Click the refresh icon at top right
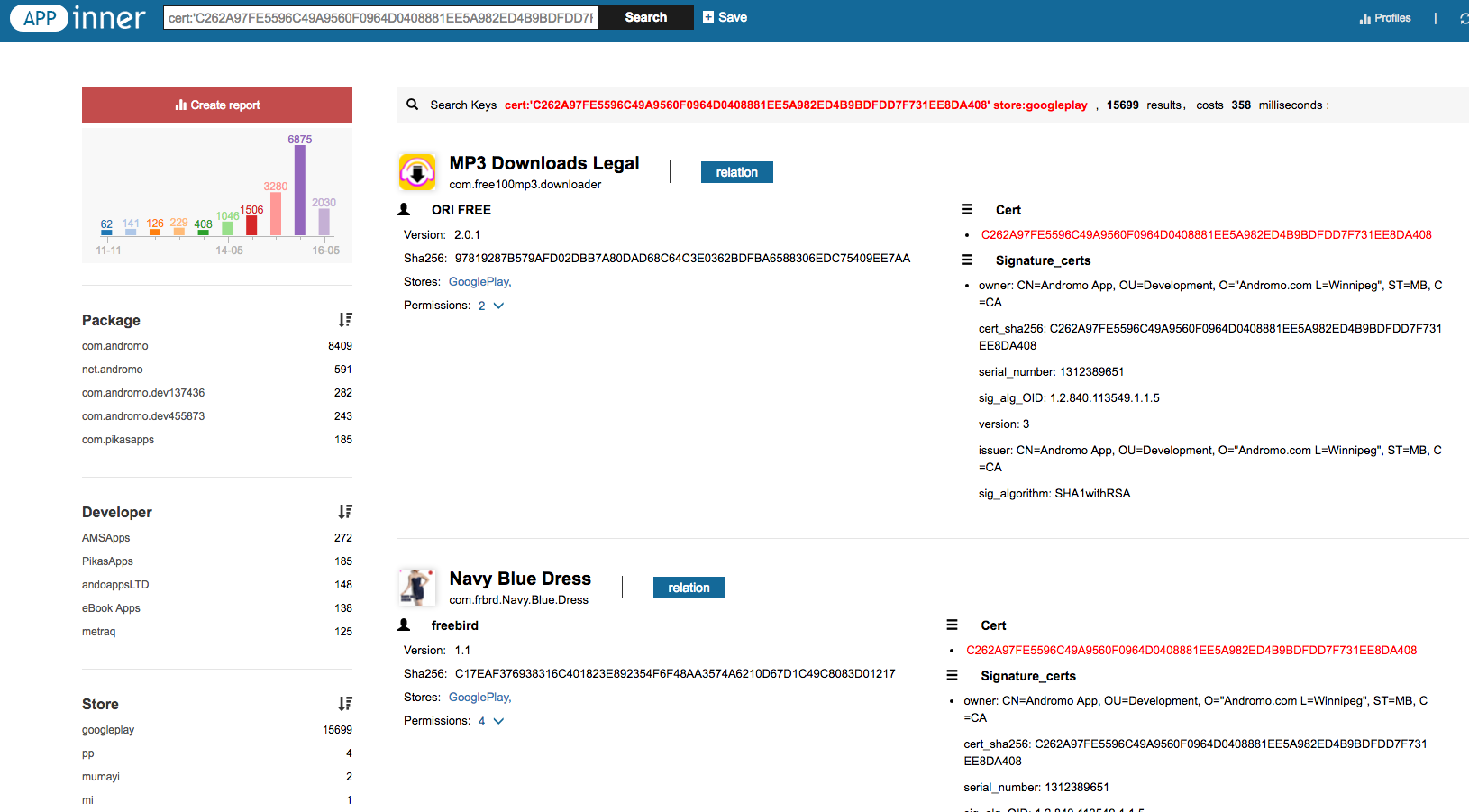Screen dimensions: 1469x812 [x=1464, y=18]
